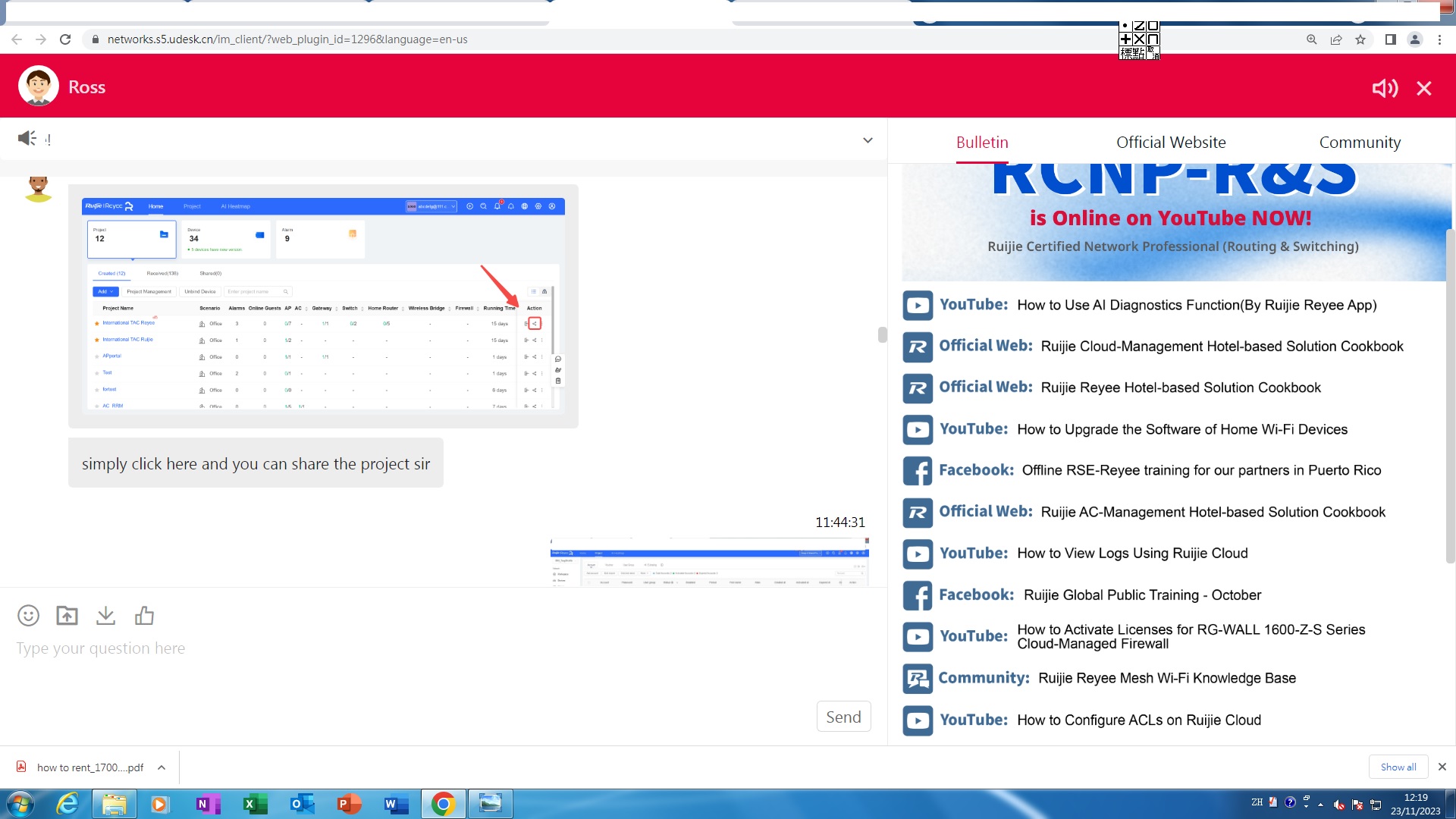Screen dimensions: 1456x819
Task: Reload the page
Action: coord(65,39)
